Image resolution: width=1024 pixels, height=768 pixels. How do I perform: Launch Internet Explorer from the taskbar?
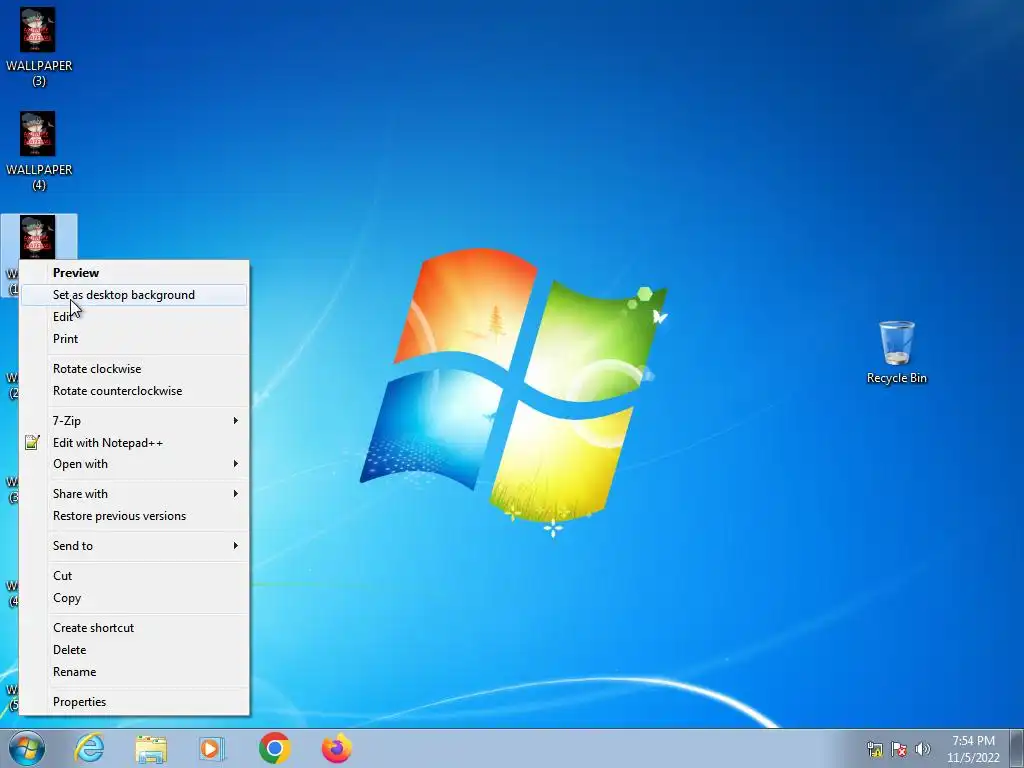(x=89, y=748)
